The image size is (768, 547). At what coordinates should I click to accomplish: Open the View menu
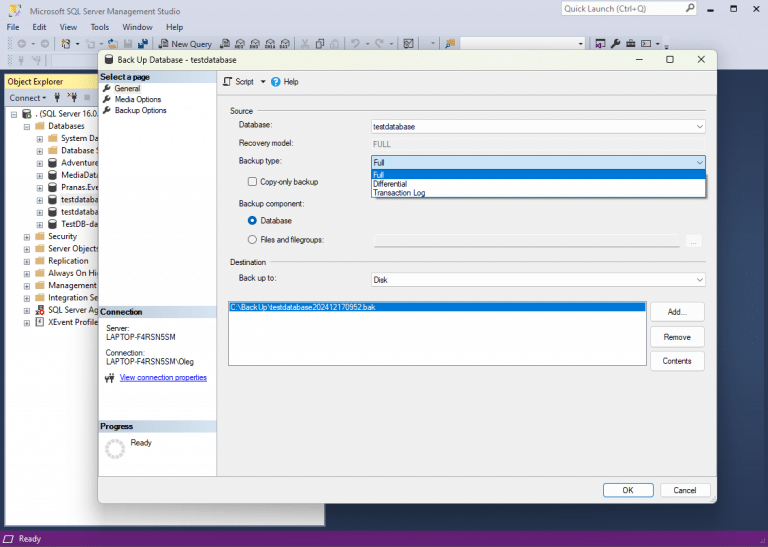click(68, 27)
